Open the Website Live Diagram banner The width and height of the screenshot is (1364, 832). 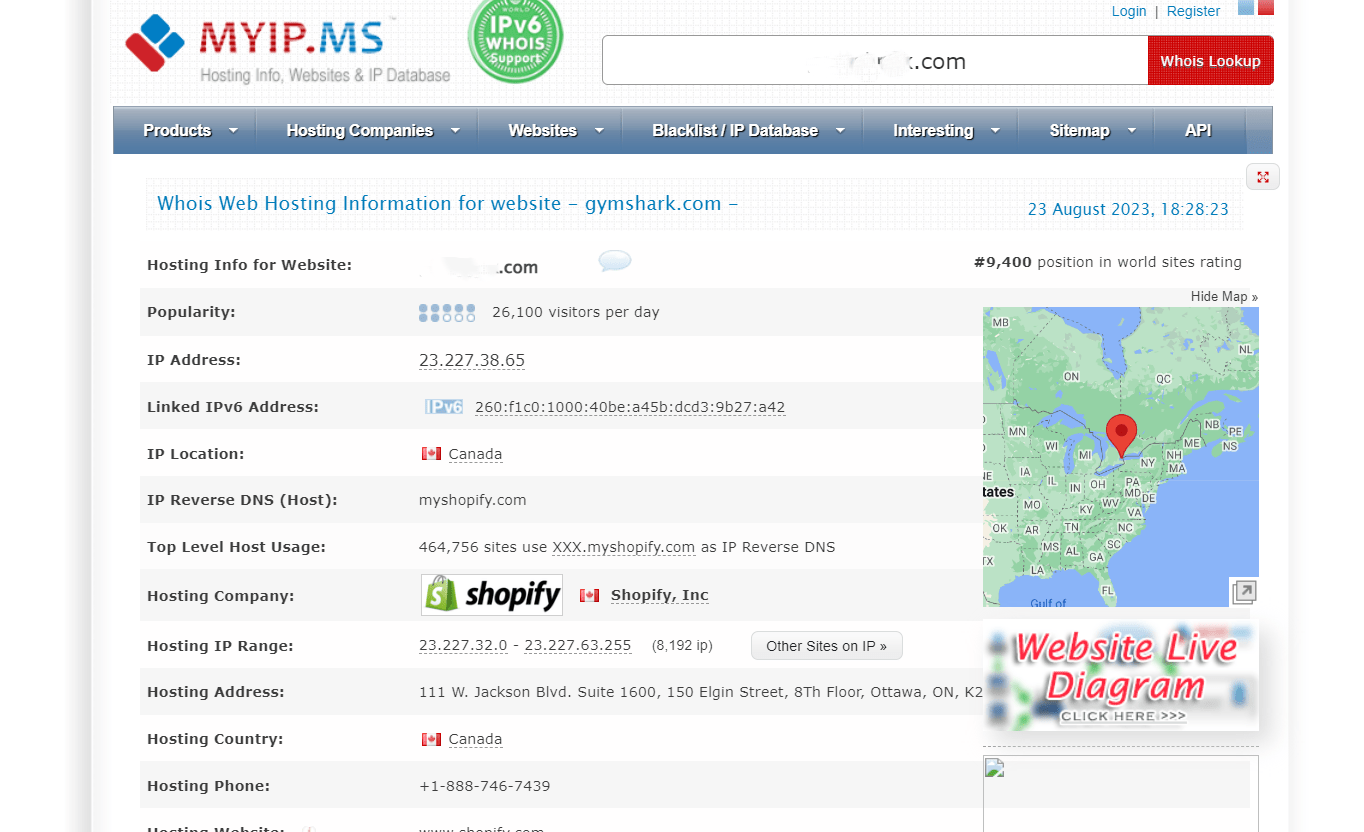coord(1120,676)
